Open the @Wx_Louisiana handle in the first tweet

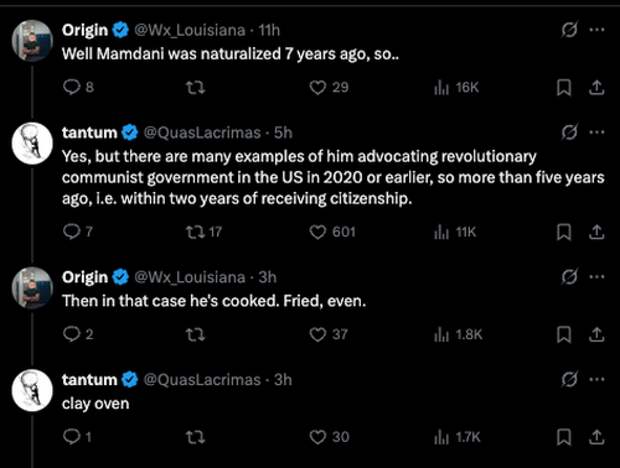pyautogui.click(x=188, y=30)
